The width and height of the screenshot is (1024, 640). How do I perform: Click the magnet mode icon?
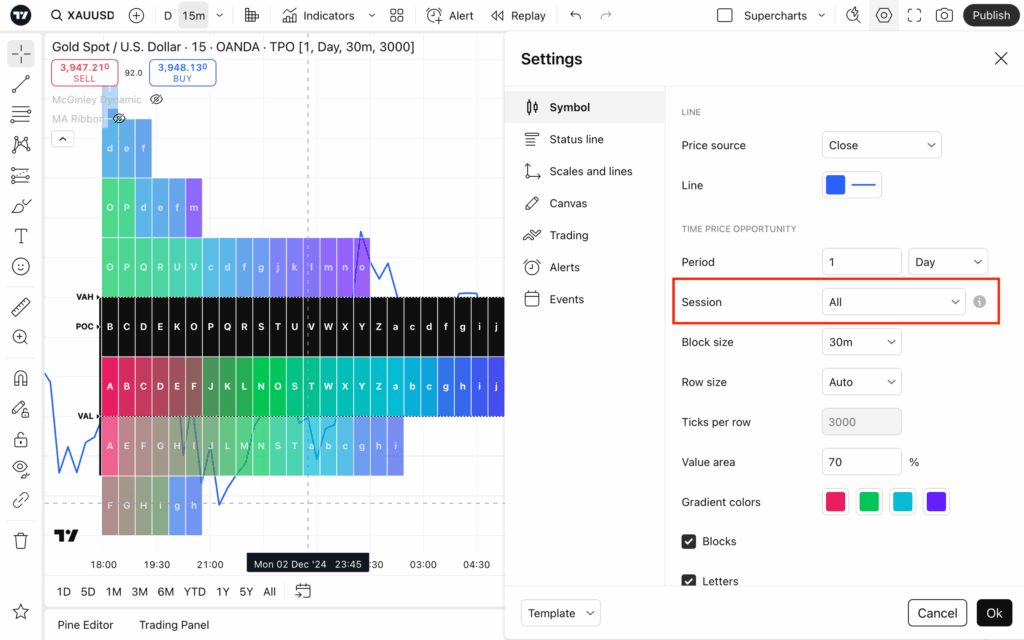tap(20, 379)
